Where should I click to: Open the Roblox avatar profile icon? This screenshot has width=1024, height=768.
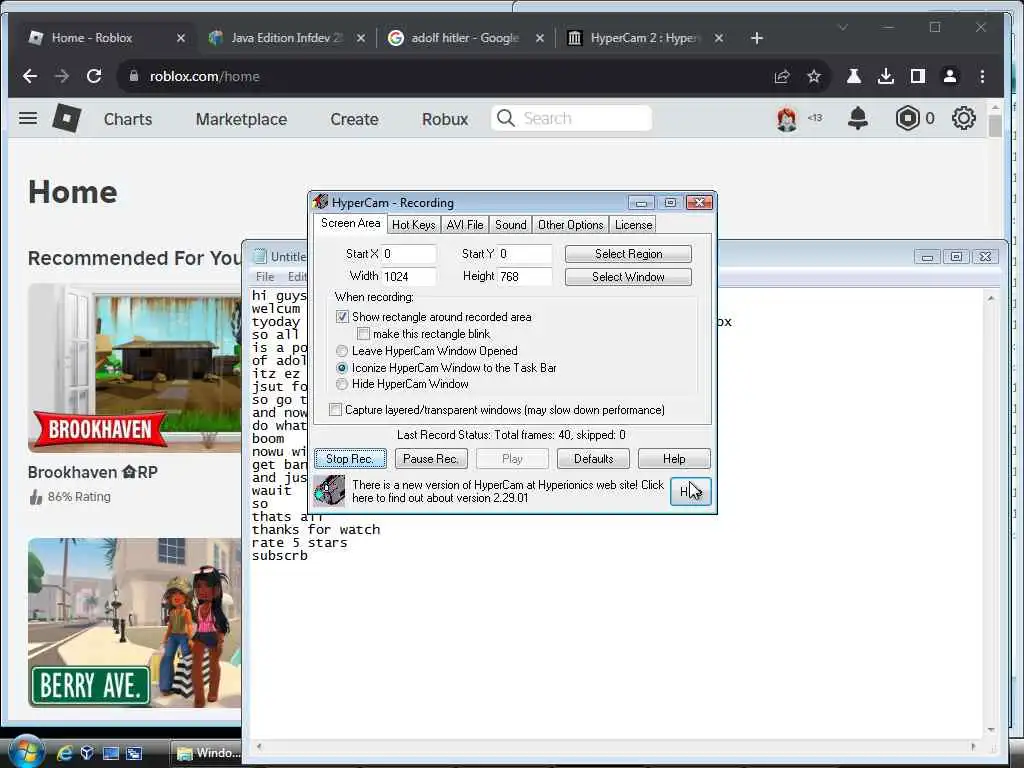point(787,119)
